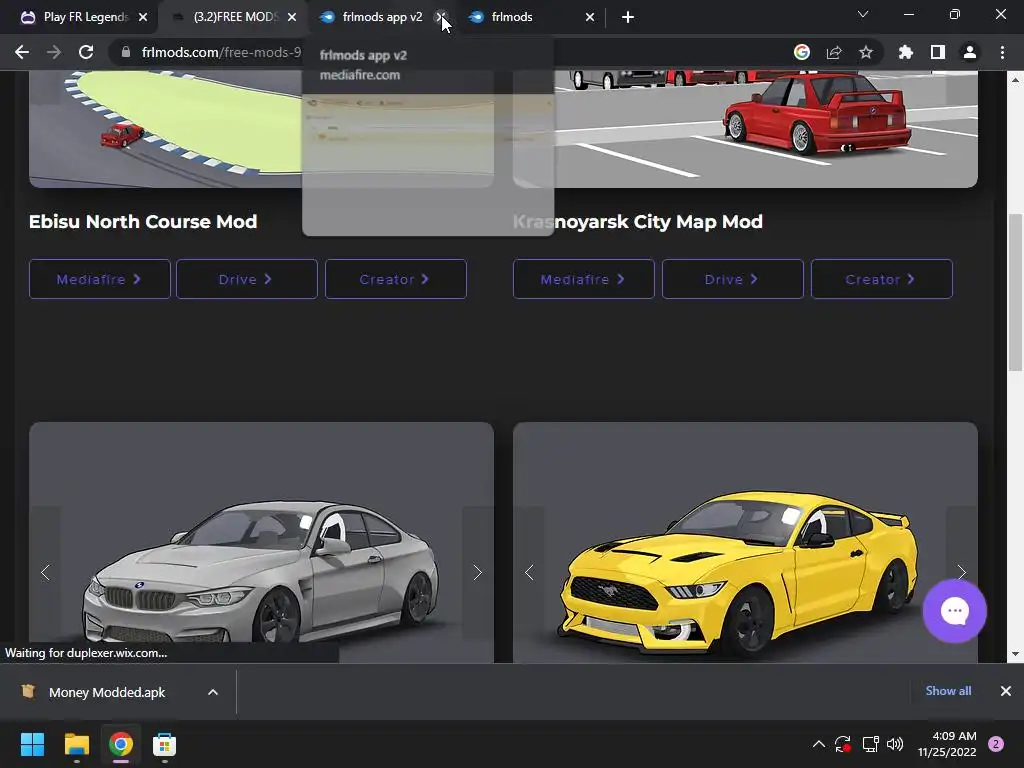Click the Ebisu North Course heading
Viewport: 1024px width, 768px height.
coord(143,221)
